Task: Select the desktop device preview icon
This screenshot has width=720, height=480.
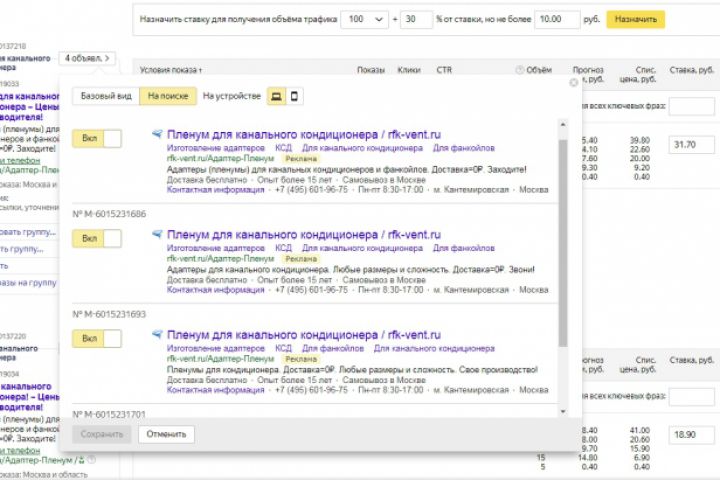Action: [x=276, y=96]
